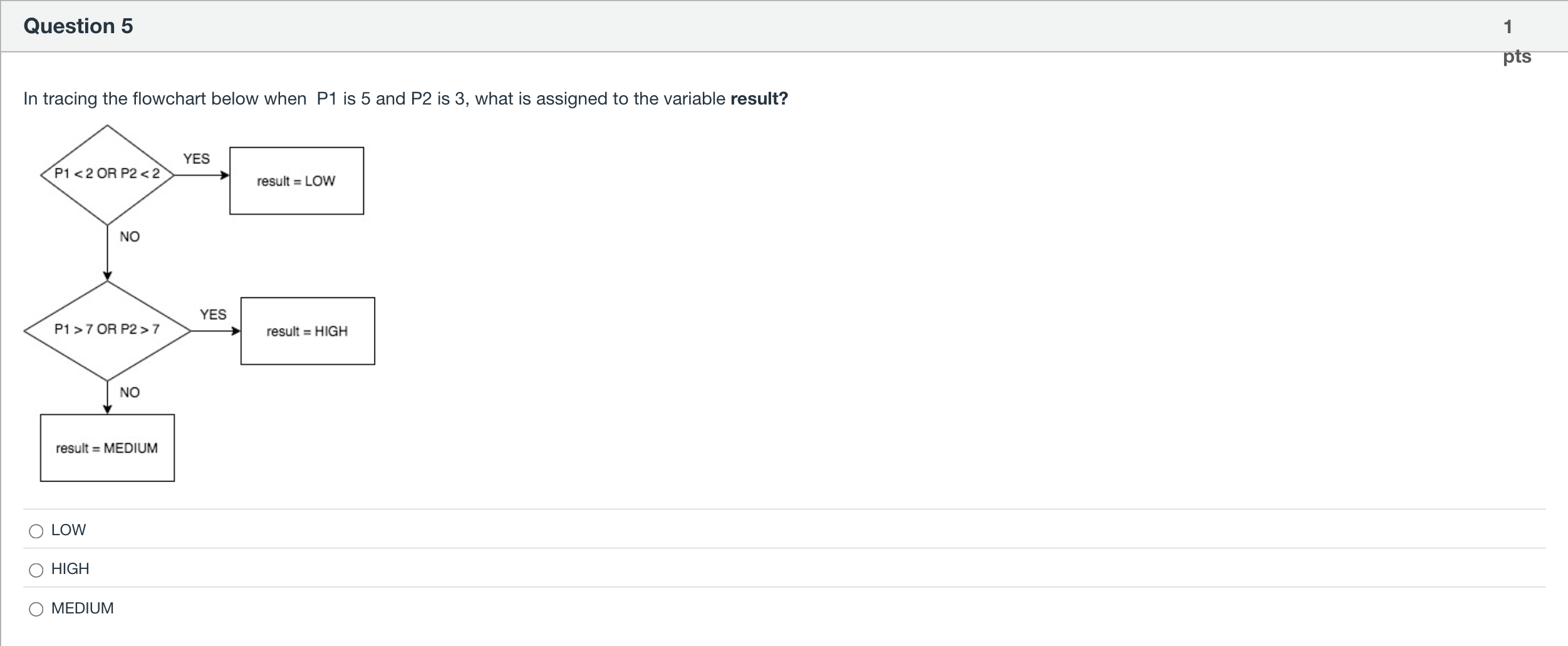Click the YES label beside the first diamond
Image resolution: width=1568 pixels, height=646 pixels.
click(196, 158)
